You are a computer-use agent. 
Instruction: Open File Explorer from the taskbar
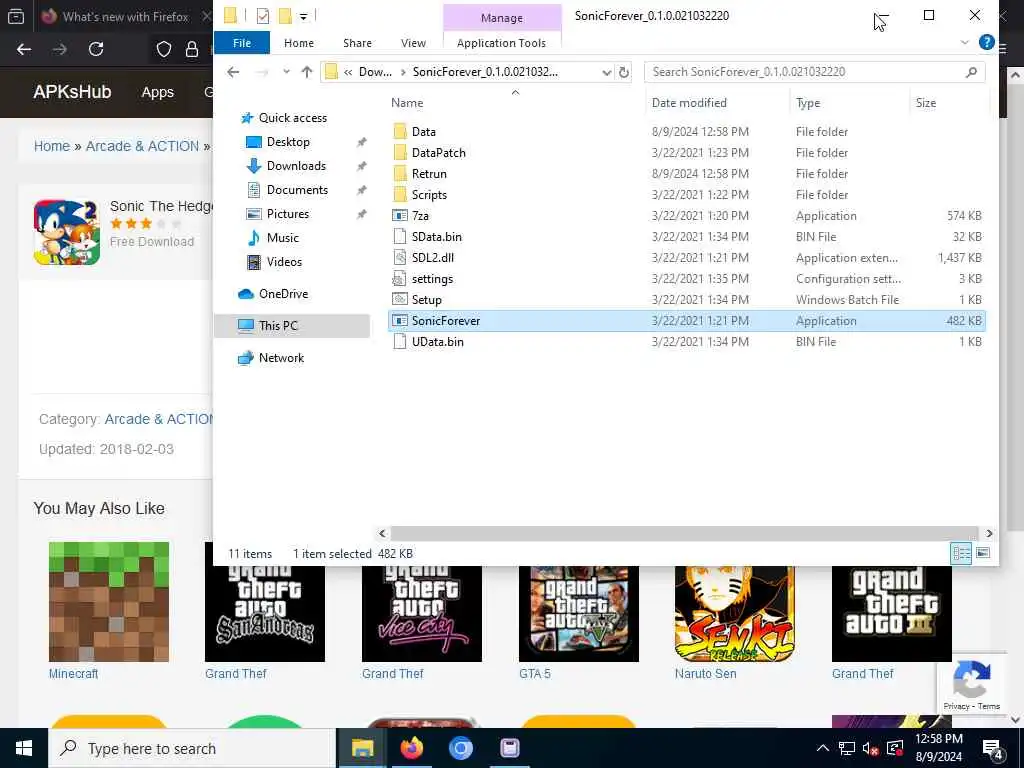pos(362,748)
